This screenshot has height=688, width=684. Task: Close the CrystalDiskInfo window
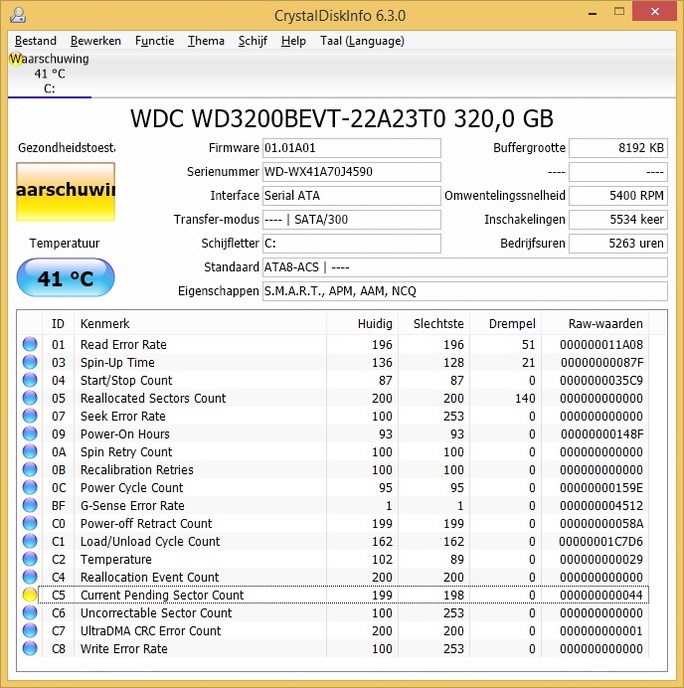655,11
